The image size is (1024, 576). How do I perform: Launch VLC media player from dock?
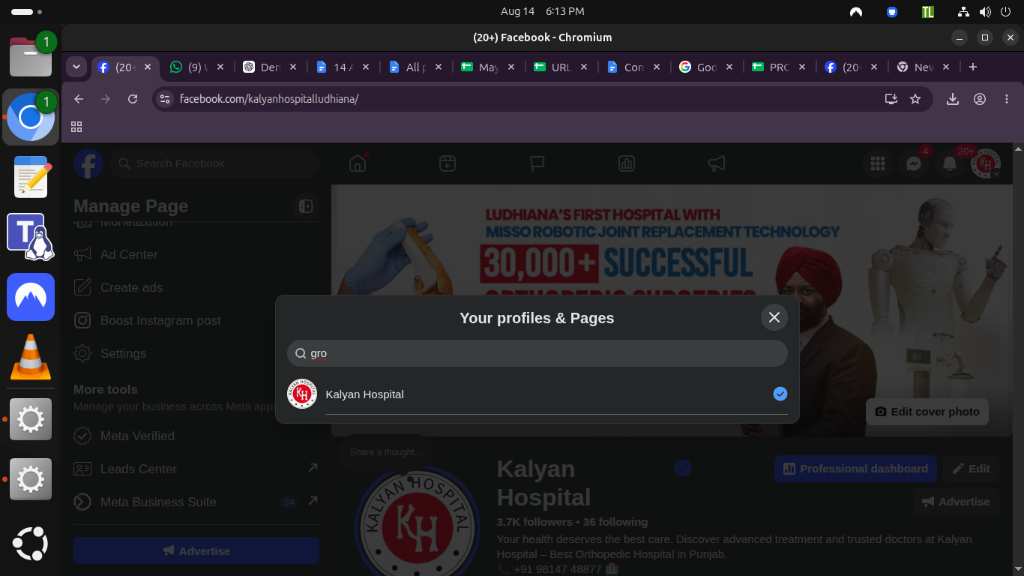click(x=30, y=357)
